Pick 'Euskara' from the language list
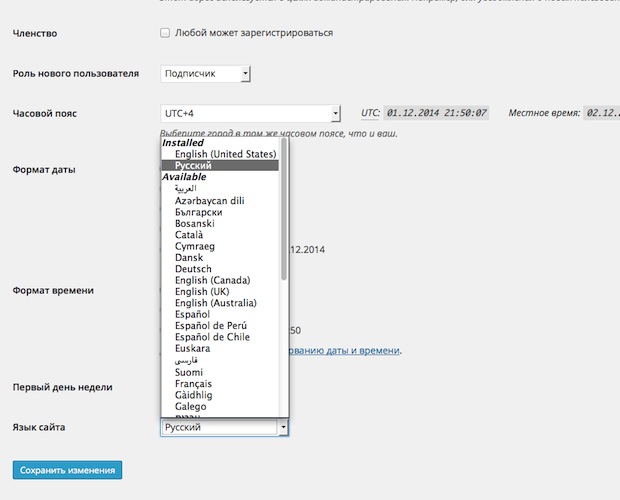The height and width of the screenshot is (500, 620). [x=192, y=349]
